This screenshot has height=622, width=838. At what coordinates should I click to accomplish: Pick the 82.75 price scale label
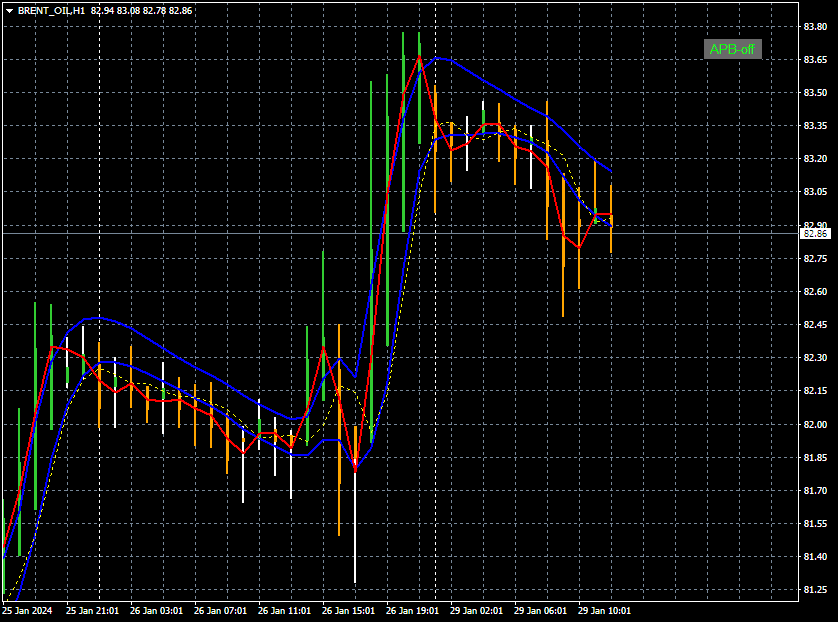(816, 259)
